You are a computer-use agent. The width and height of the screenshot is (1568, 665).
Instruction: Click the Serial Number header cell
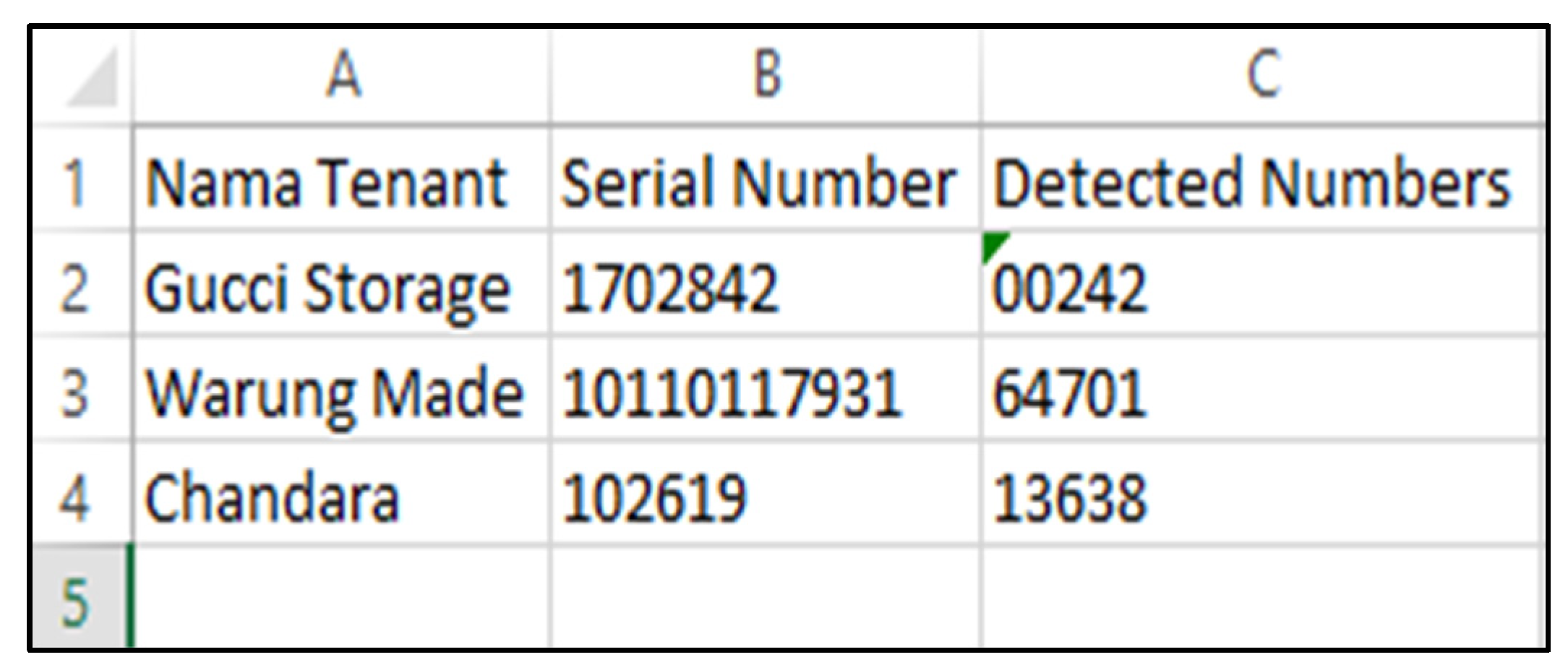pos(766,179)
